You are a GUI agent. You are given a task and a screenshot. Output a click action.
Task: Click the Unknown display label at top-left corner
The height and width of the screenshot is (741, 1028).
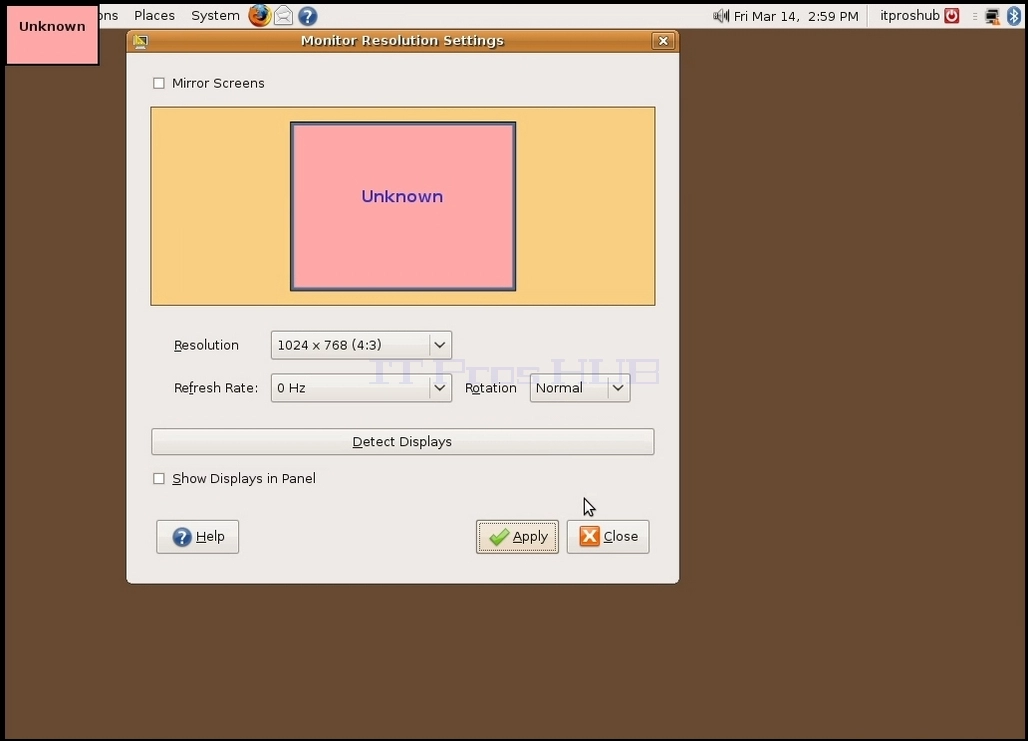(52, 35)
